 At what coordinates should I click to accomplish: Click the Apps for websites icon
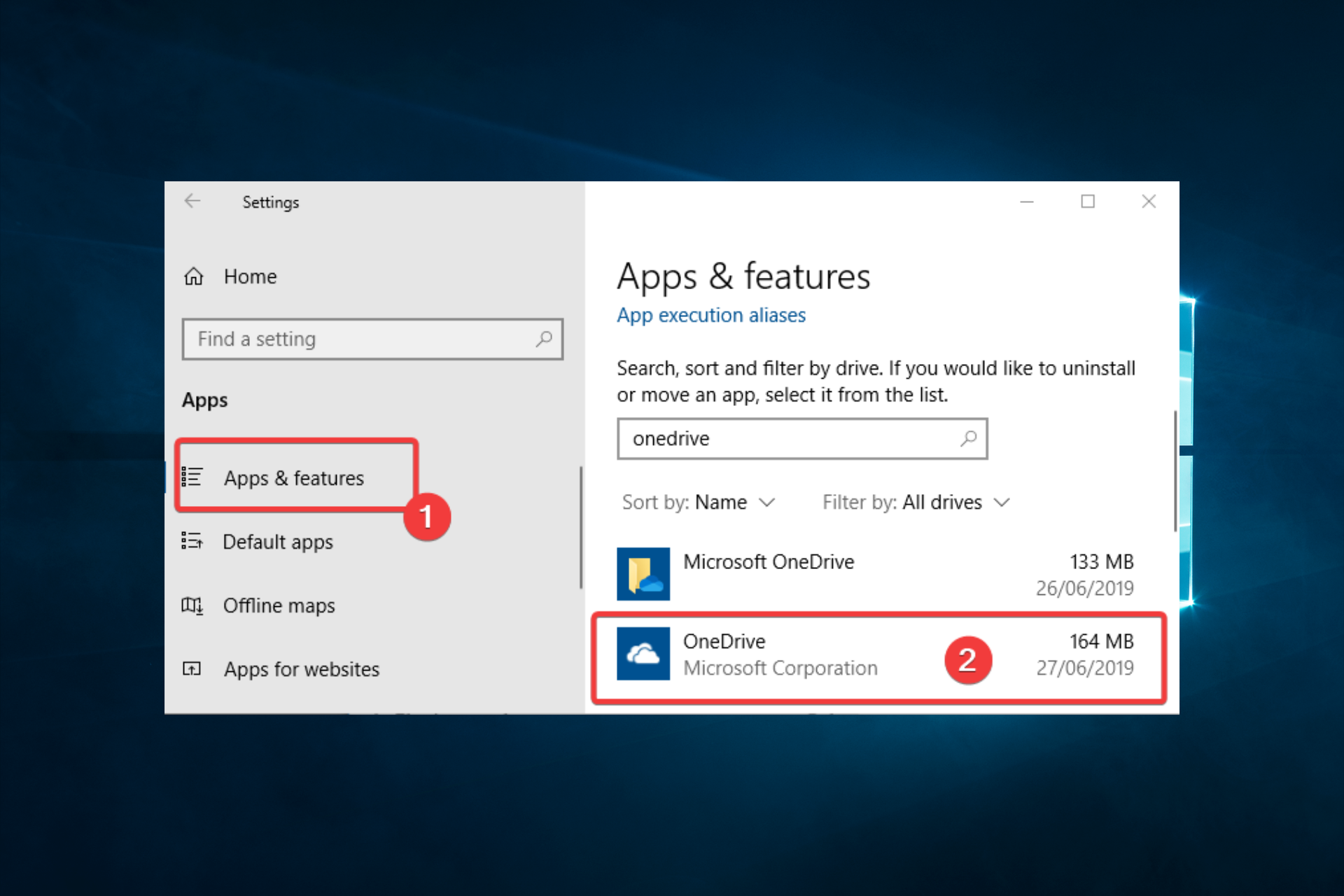point(192,669)
